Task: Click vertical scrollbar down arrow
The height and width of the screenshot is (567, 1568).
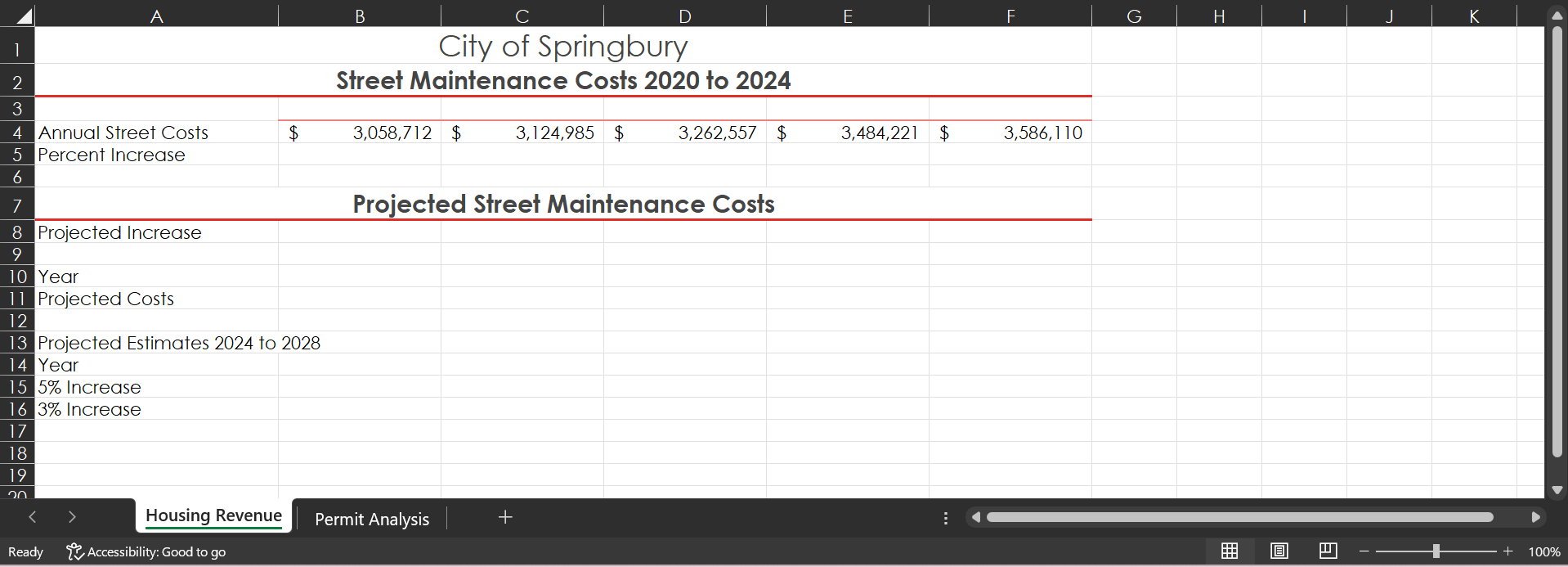Action: click(x=1557, y=490)
